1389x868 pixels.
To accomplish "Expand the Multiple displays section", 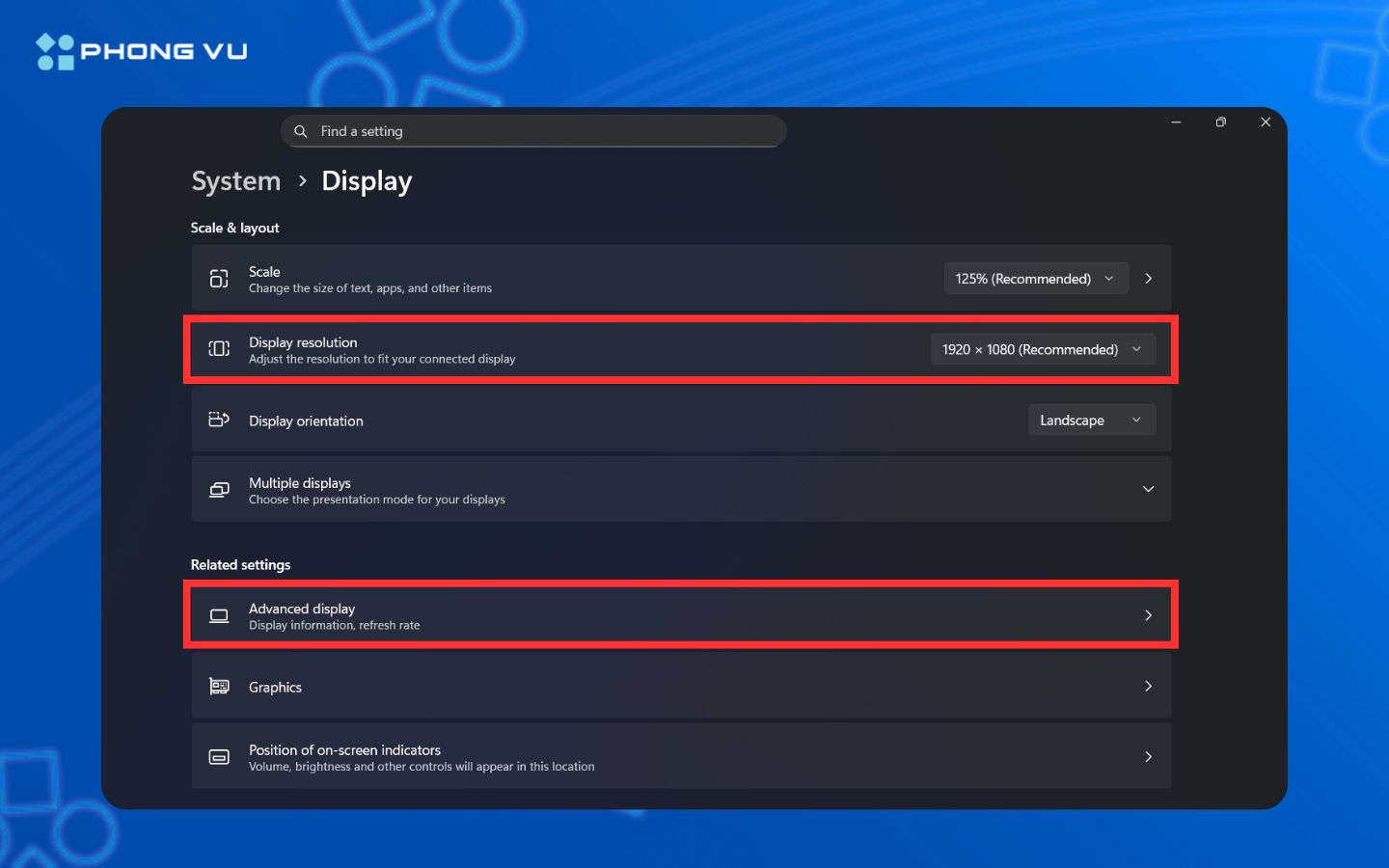I will (x=1148, y=489).
